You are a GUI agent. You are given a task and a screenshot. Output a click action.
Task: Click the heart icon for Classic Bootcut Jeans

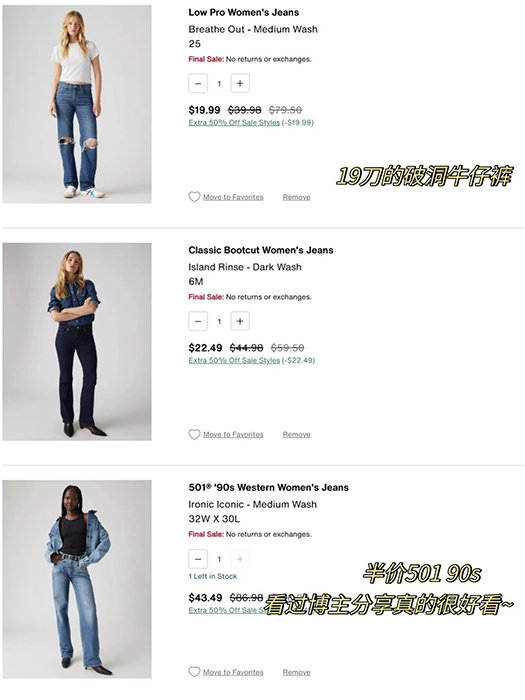[x=194, y=434]
